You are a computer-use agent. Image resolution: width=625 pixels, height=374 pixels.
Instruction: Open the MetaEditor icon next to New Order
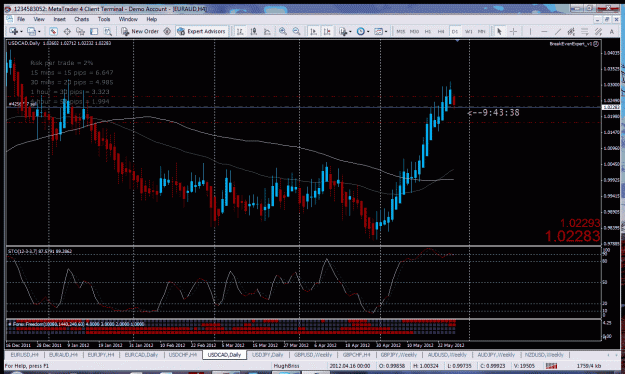pos(167,31)
